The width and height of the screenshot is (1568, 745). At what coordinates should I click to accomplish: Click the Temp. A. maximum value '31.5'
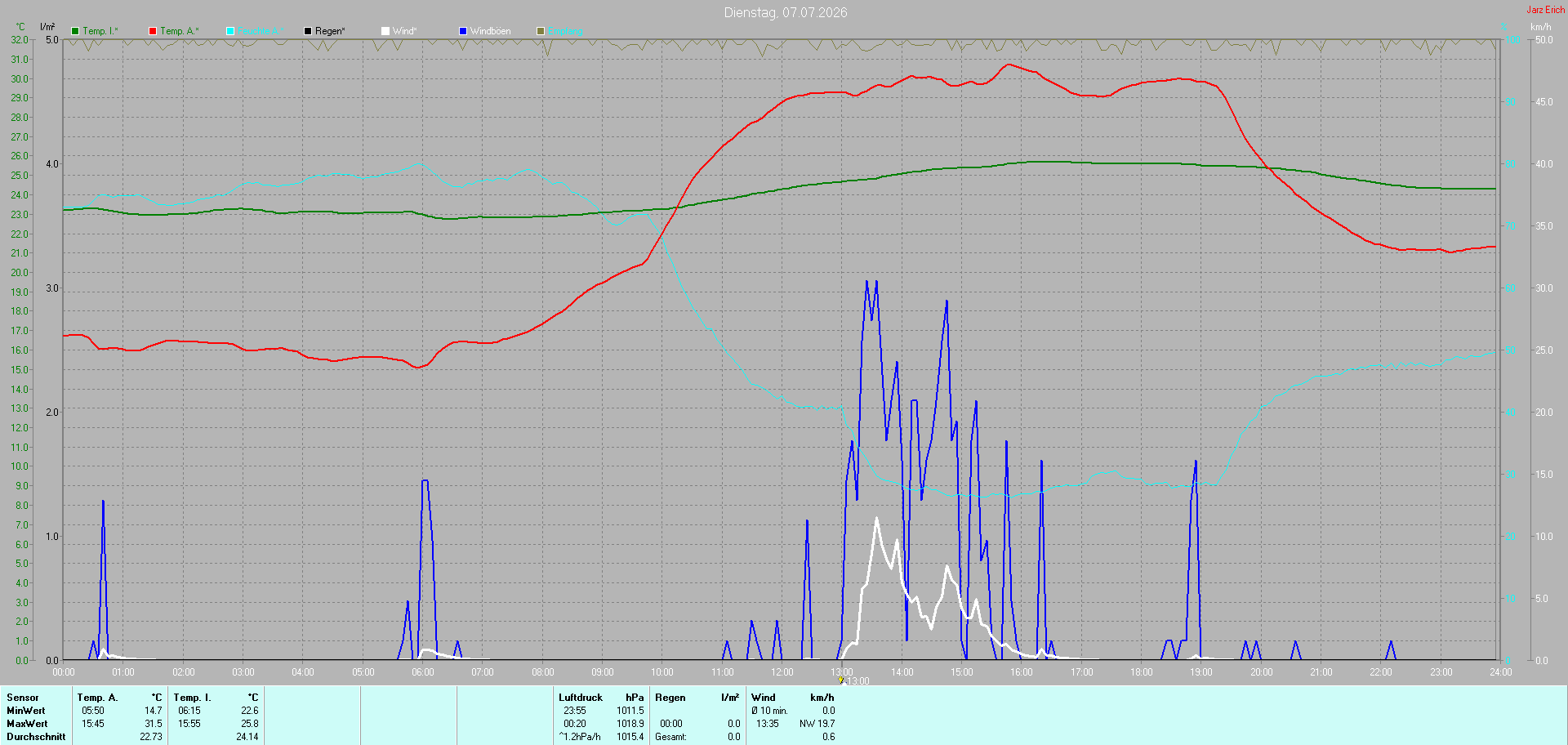click(154, 724)
